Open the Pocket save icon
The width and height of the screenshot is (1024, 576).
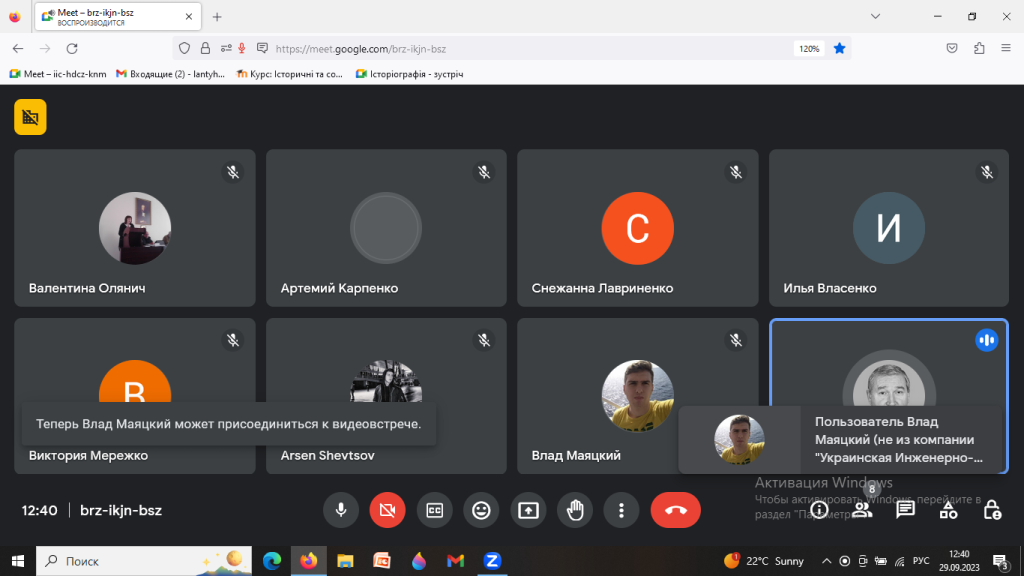point(952,48)
